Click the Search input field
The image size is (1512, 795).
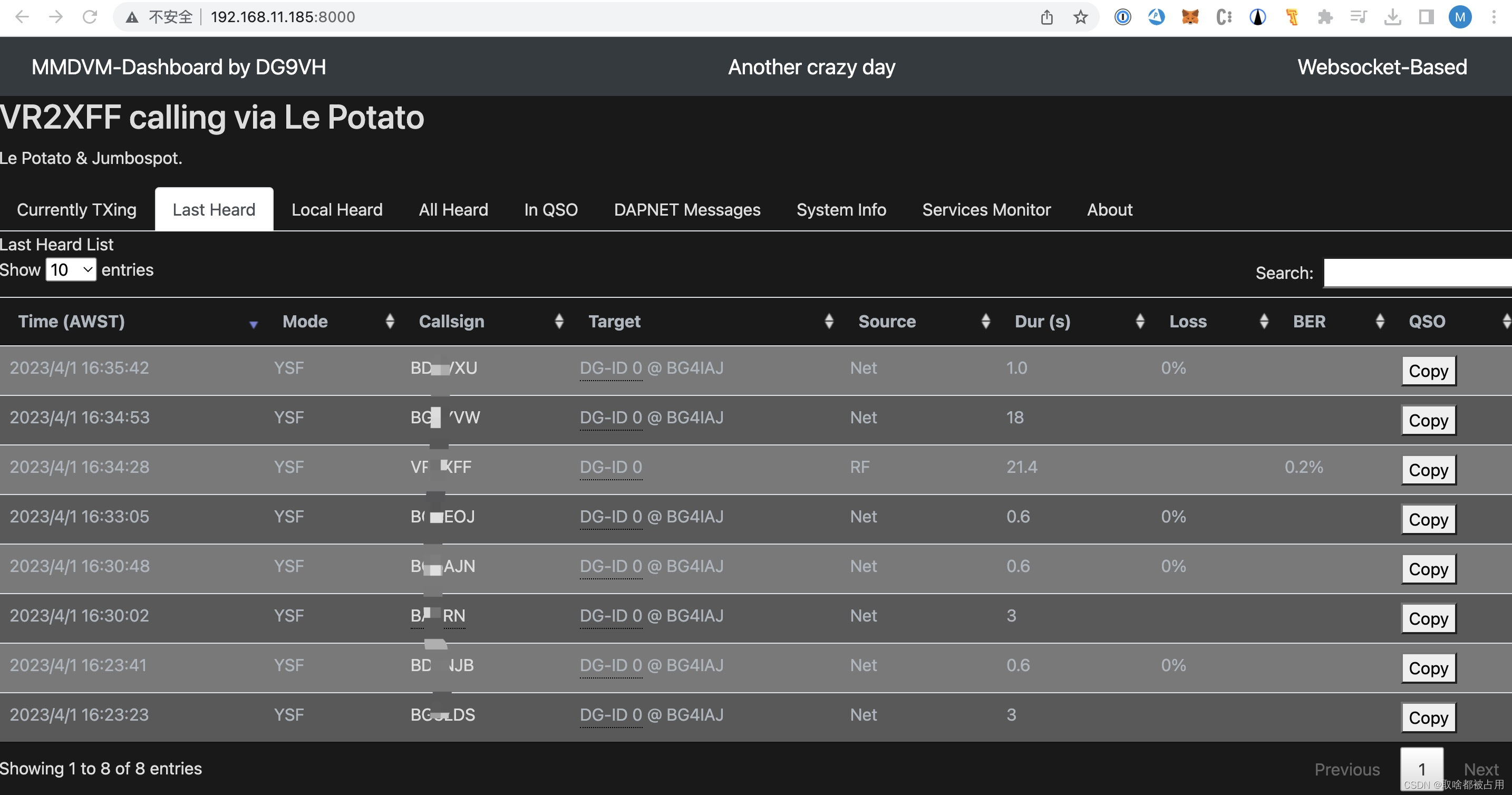point(1417,273)
